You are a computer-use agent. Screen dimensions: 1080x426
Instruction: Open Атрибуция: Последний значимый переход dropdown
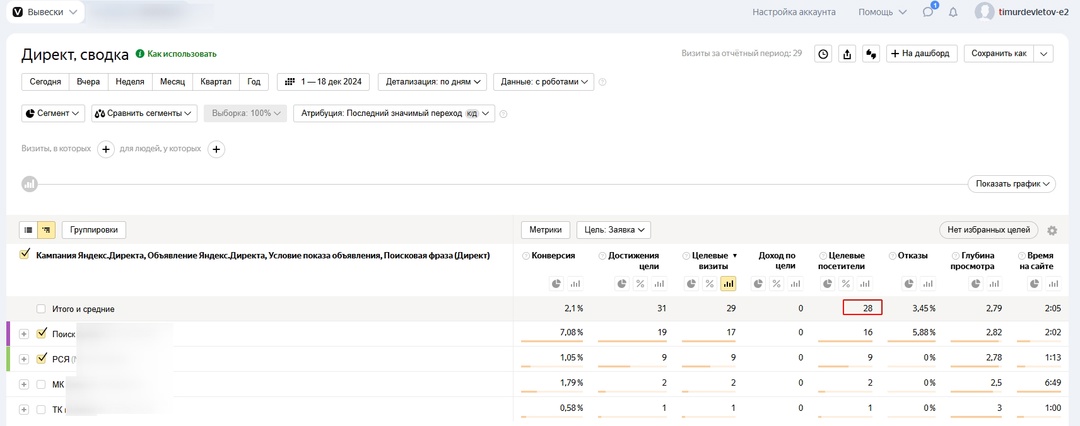tap(394, 113)
